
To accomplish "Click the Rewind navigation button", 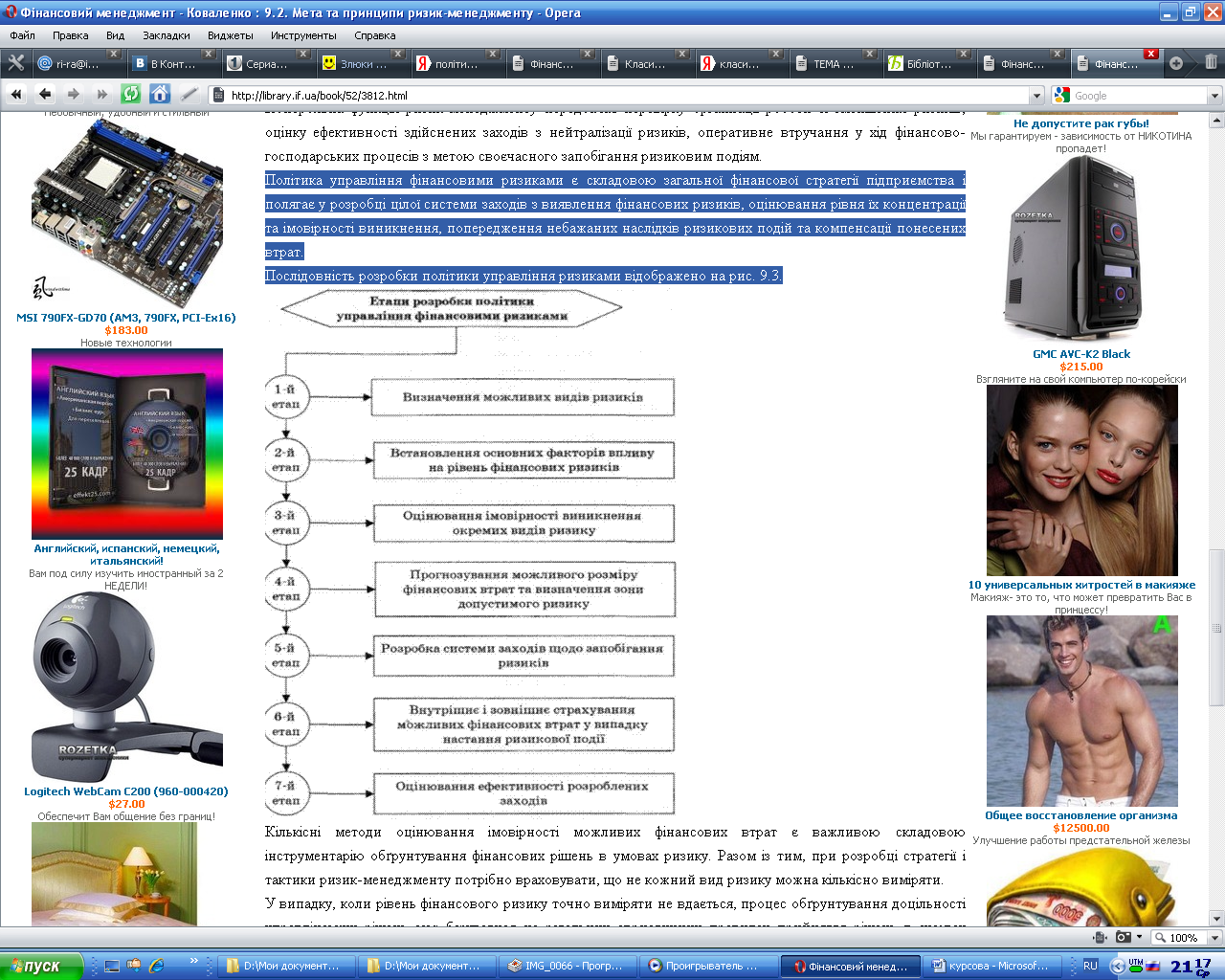I will [16, 95].
